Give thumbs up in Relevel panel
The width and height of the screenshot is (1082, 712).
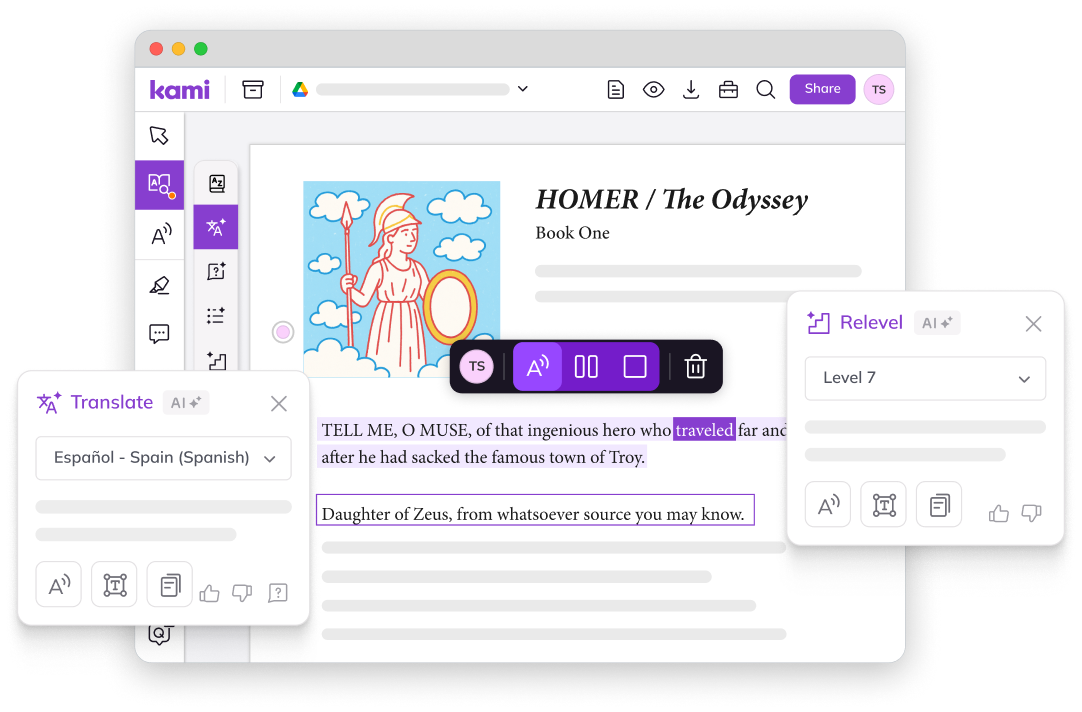(x=999, y=513)
